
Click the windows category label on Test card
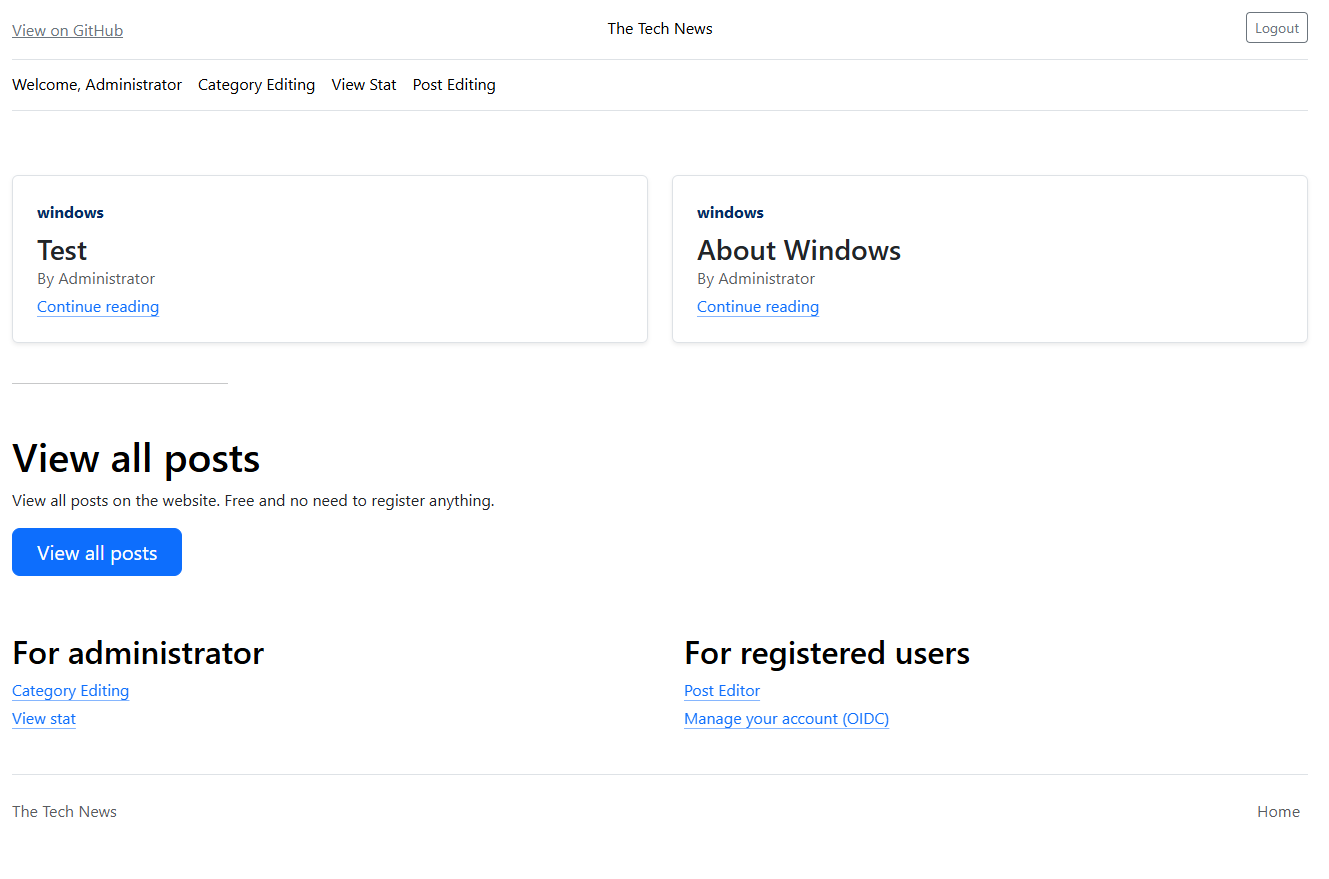[70, 212]
